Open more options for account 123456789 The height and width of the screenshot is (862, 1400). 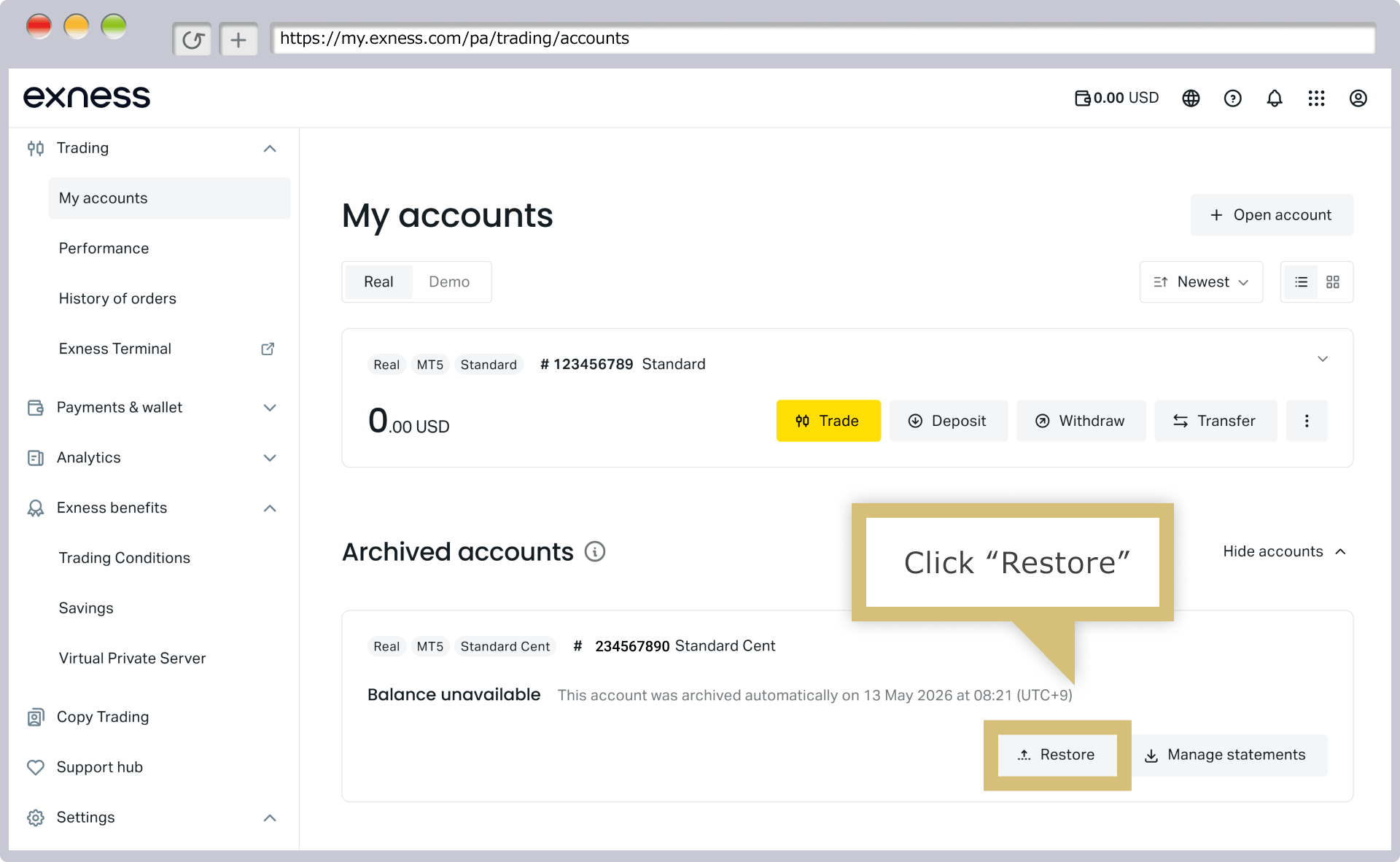(x=1307, y=421)
